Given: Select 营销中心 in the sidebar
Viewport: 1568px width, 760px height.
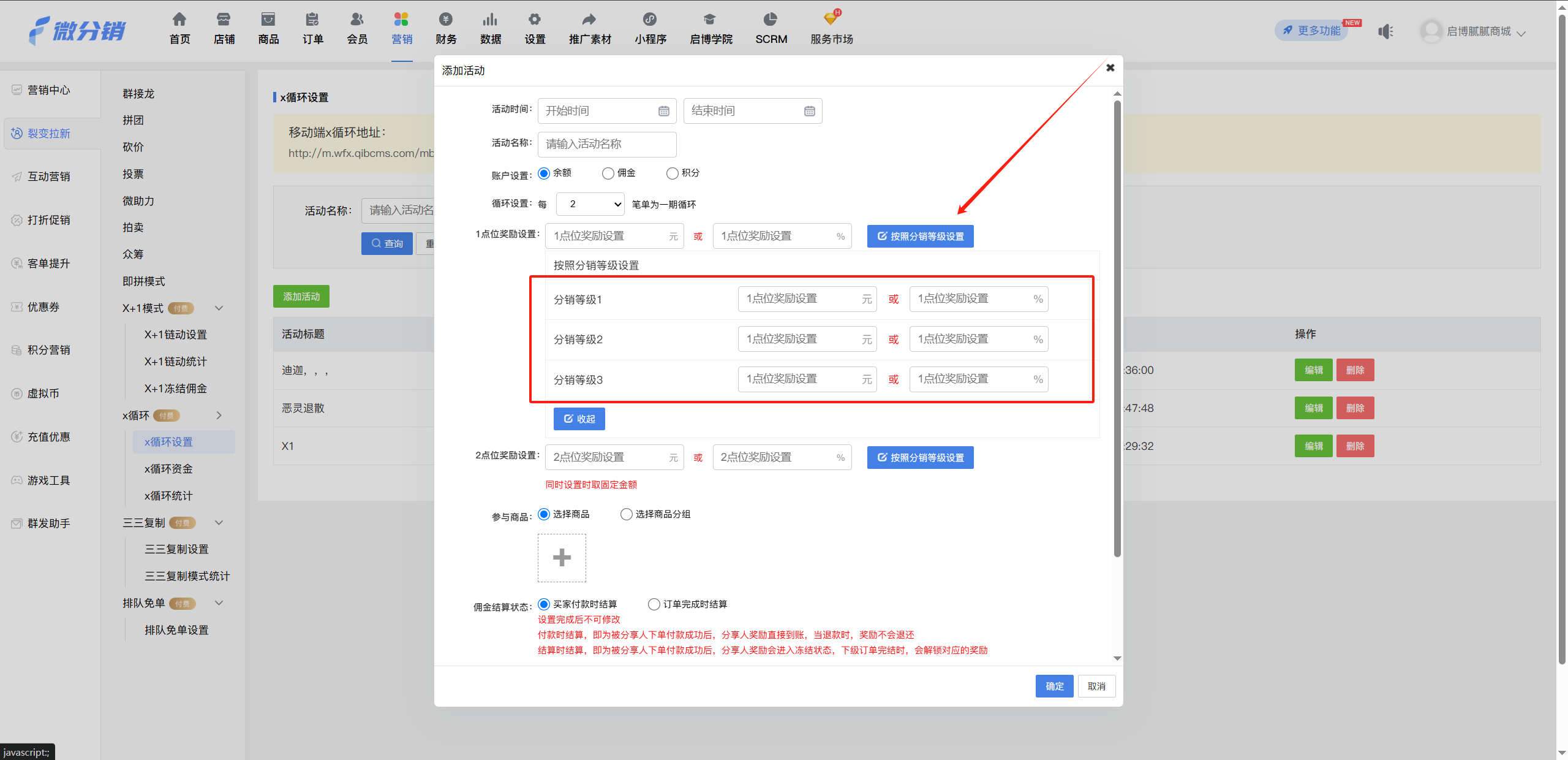Looking at the screenshot, I should point(49,90).
